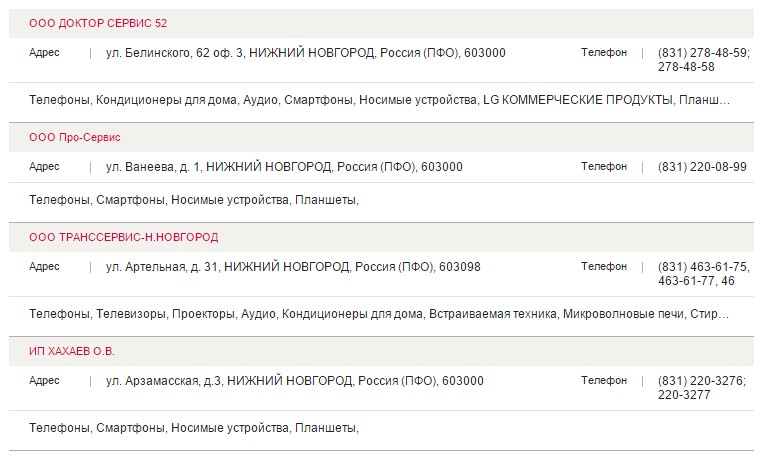Click the Телефон label for ИП ХАХАЕВ

[x=604, y=381]
